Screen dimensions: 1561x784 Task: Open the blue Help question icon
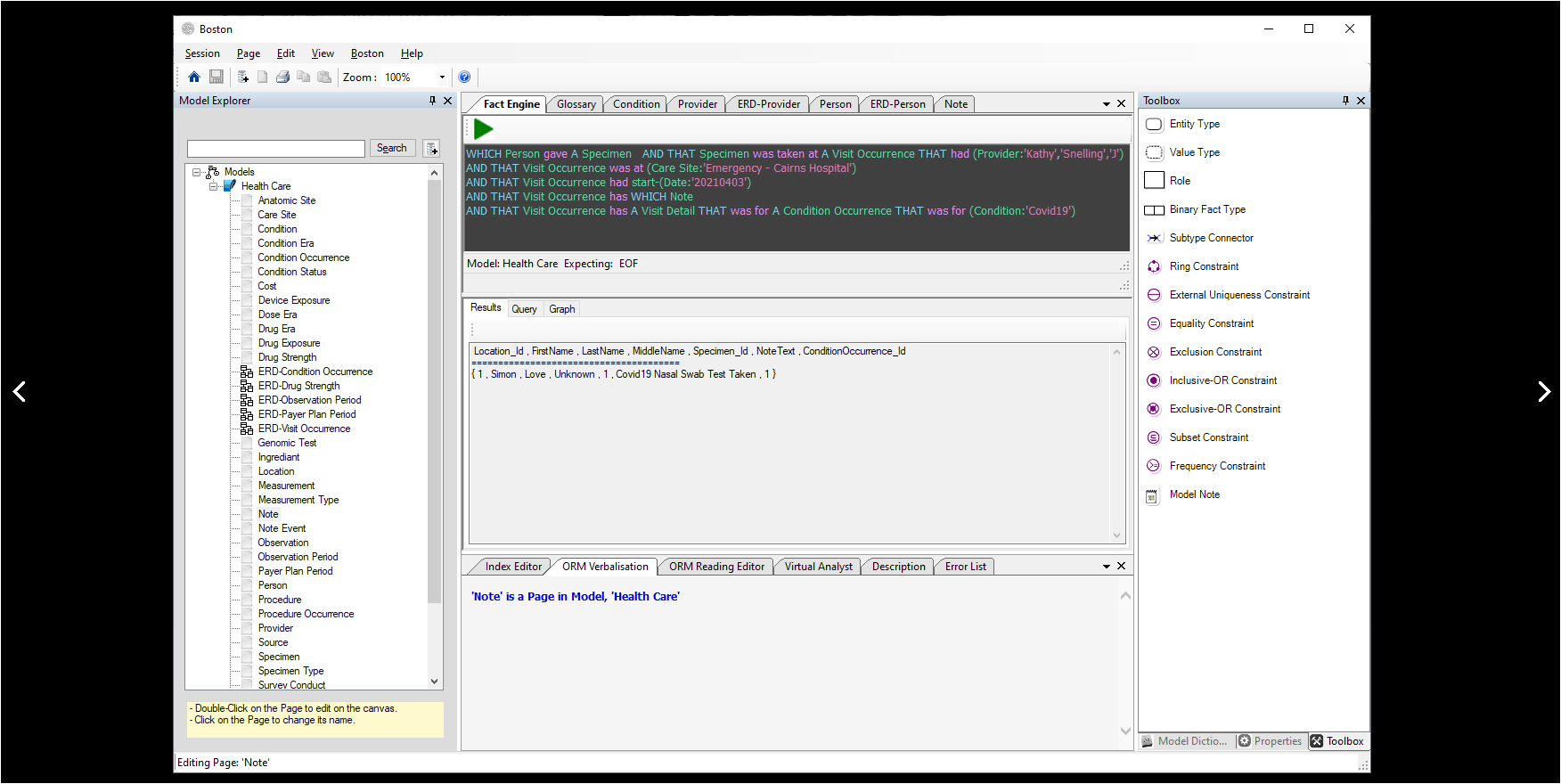(464, 78)
